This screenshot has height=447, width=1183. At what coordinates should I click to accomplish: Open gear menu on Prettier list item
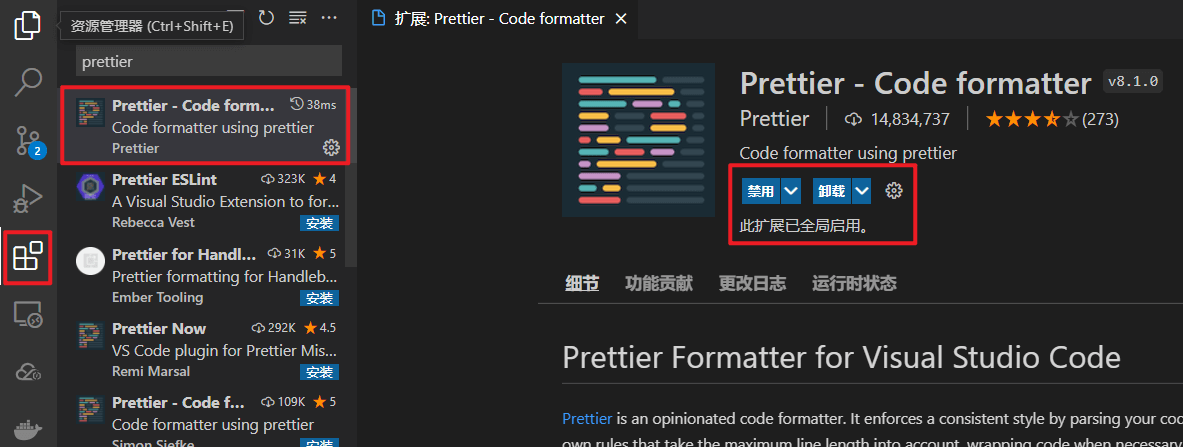coord(330,147)
